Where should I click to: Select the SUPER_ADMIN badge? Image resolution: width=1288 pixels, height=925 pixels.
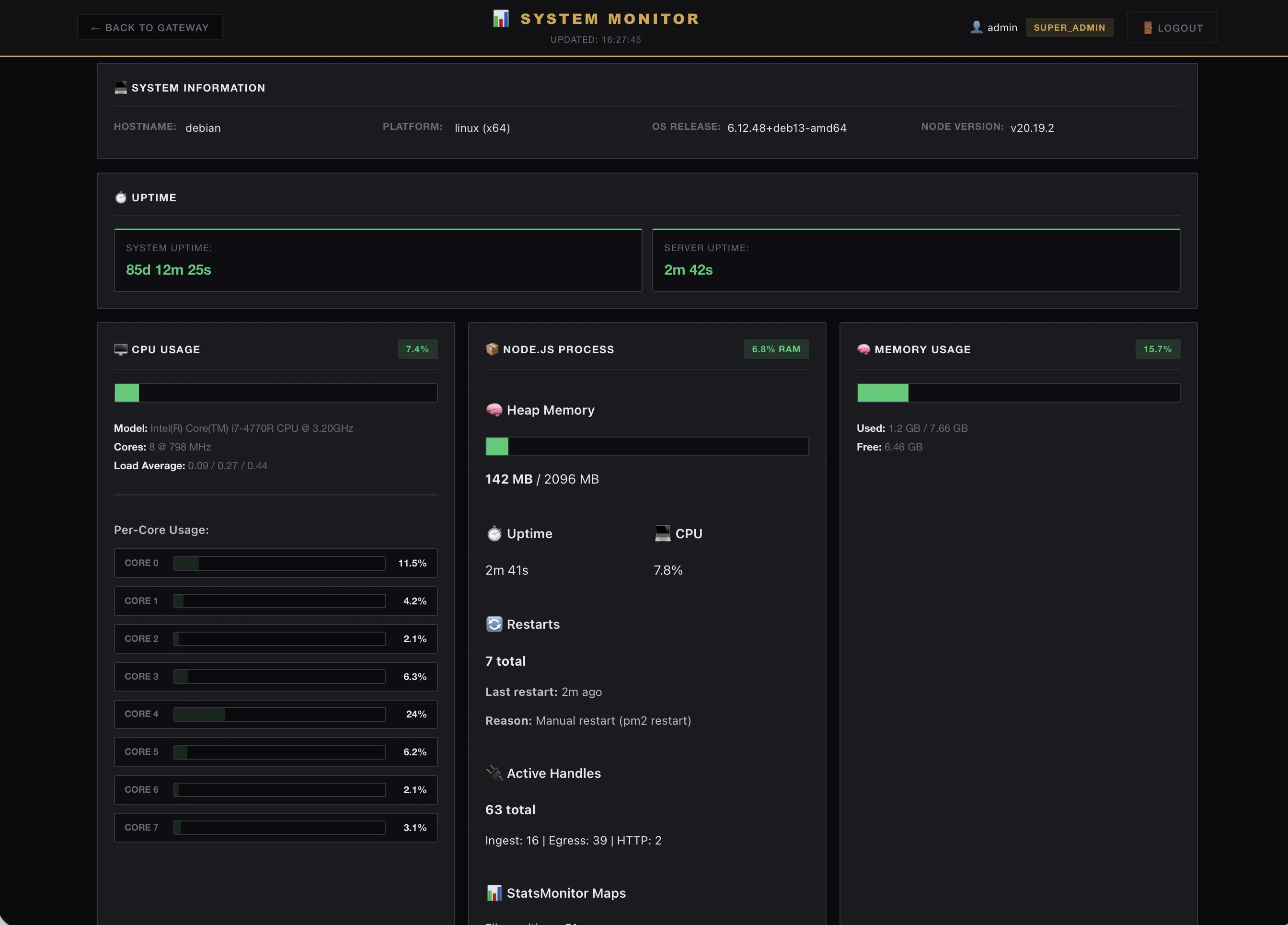pyautogui.click(x=1069, y=27)
